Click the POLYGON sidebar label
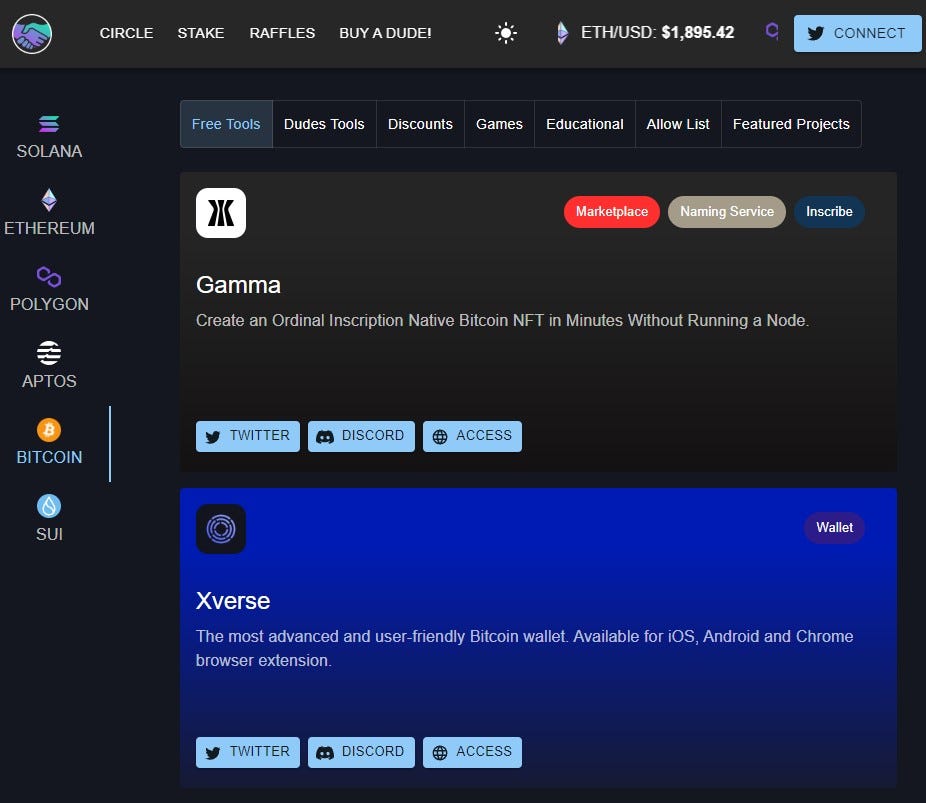Image resolution: width=926 pixels, height=803 pixels. [x=49, y=304]
